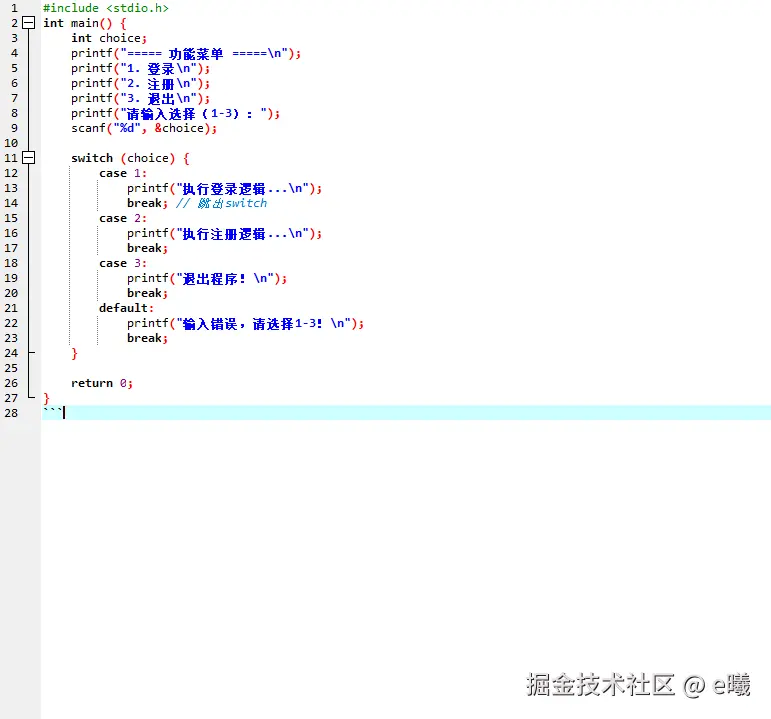Place cursor on highlighted line 28 backticks
The height and width of the screenshot is (719, 771).
click(53, 412)
